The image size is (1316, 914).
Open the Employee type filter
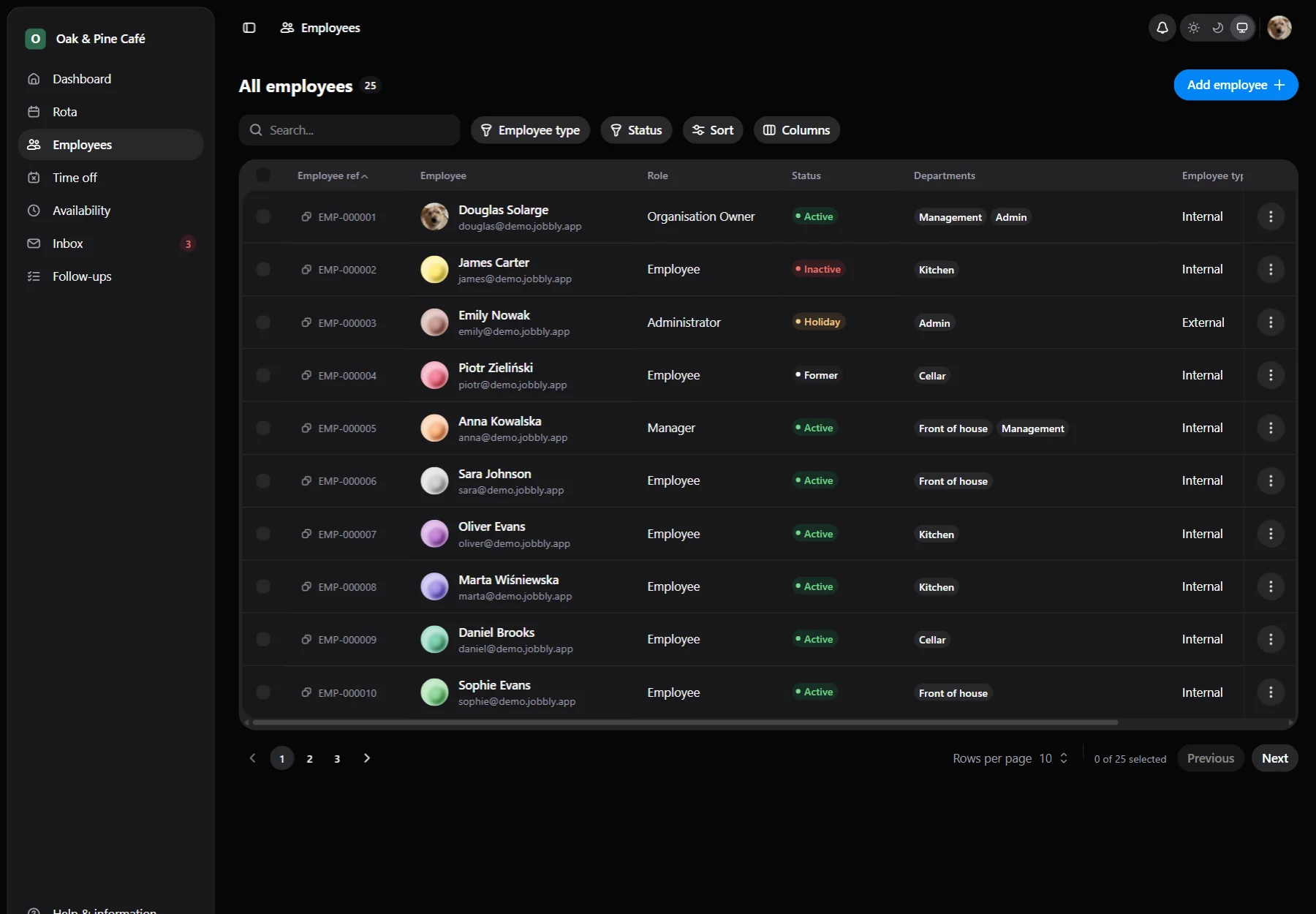[x=530, y=130]
